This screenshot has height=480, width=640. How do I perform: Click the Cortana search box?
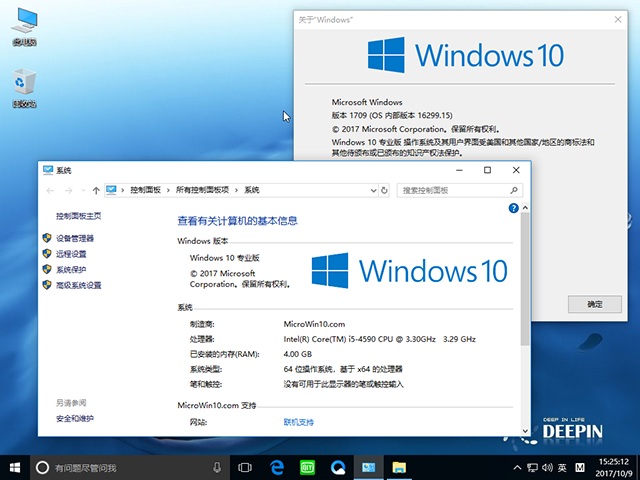pyautogui.click(x=129, y=468)
